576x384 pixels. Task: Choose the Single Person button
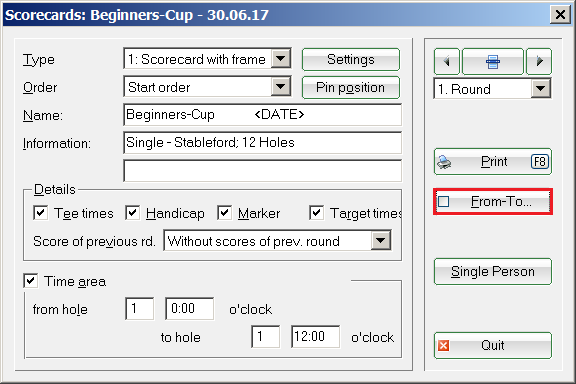493,272
